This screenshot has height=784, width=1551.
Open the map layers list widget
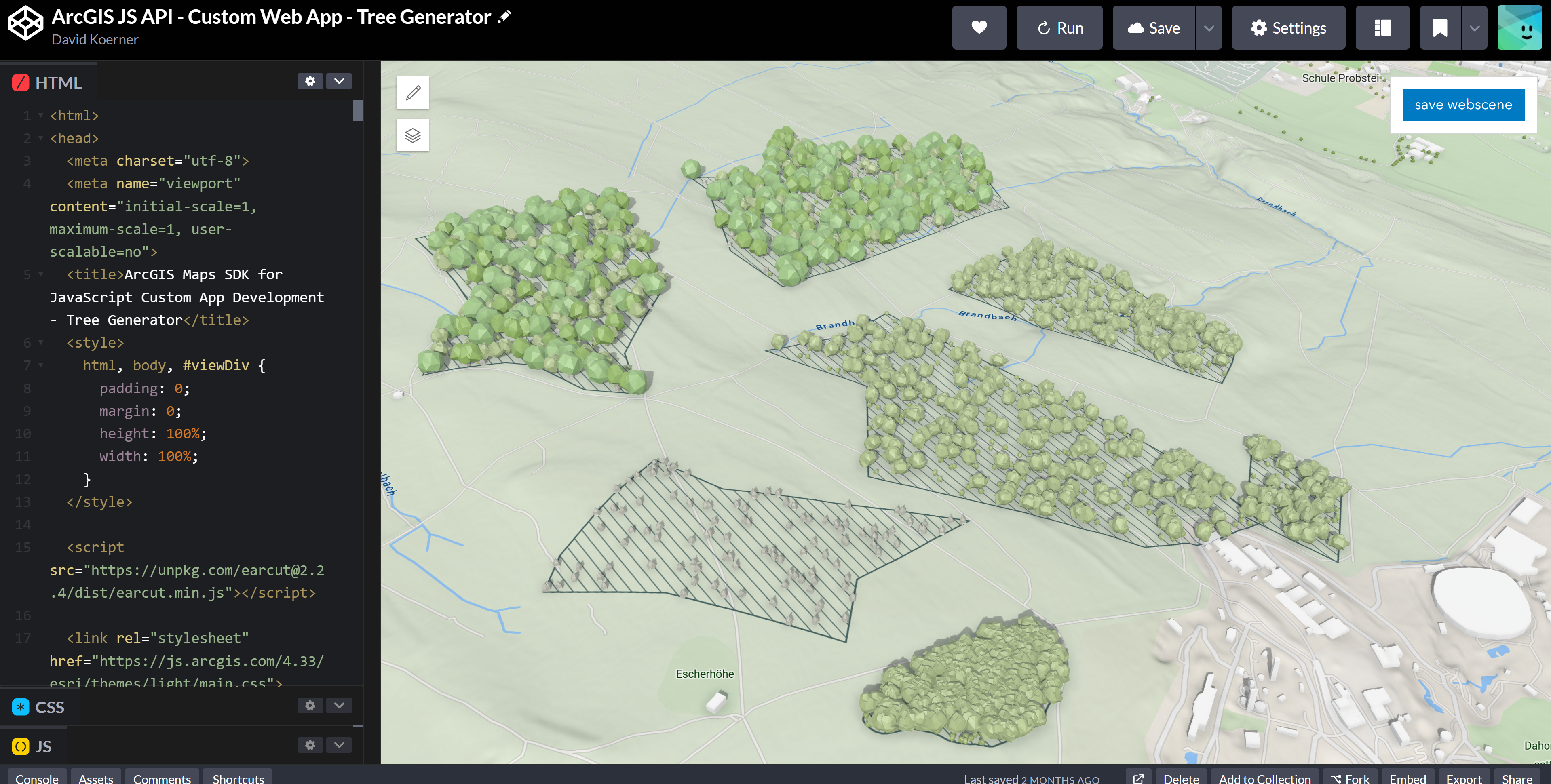412,135
